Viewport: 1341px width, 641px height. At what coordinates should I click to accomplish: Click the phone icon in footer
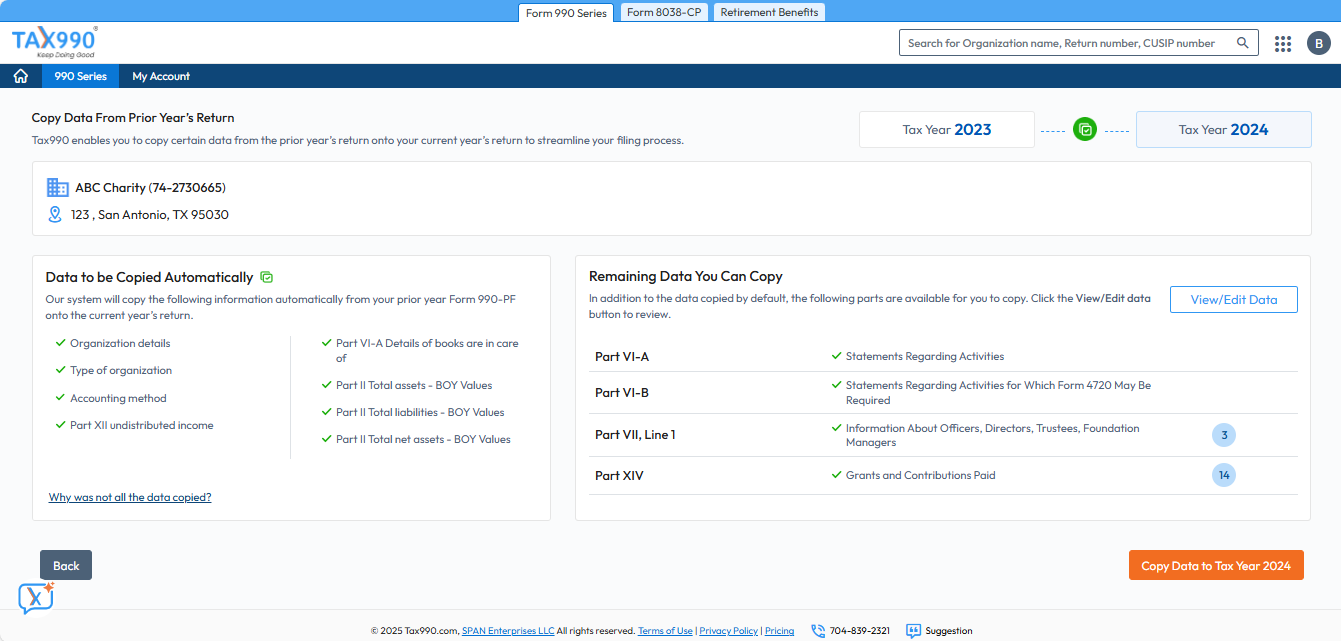pyautogui.click(x=818, y=631)
